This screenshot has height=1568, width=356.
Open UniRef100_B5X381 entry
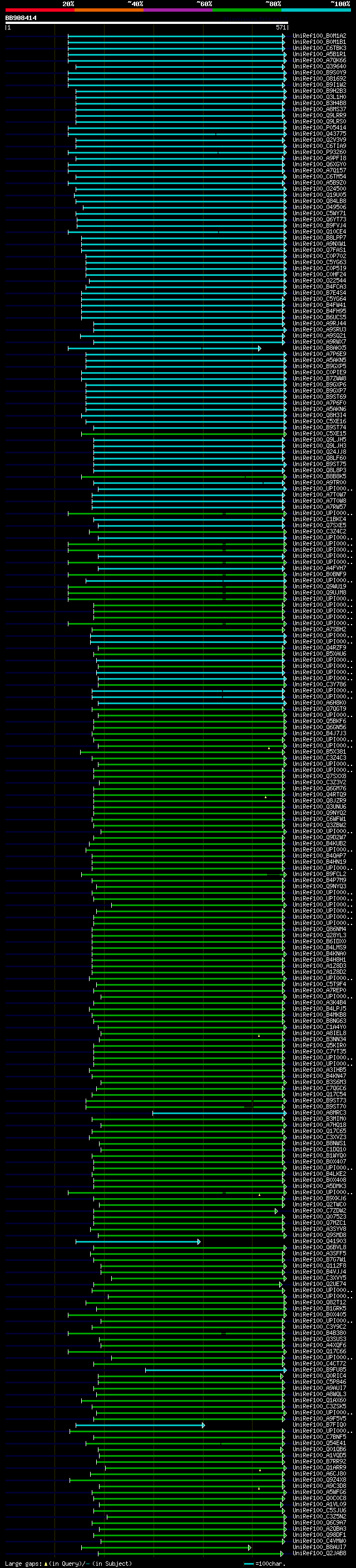click(x=319, y=751)
